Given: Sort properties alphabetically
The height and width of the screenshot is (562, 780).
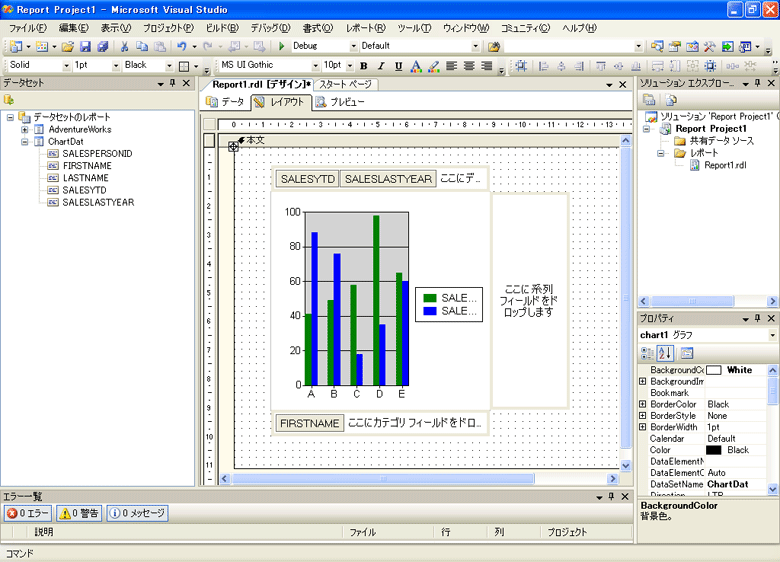Looking at the screenshot, I should coord(665,353).
